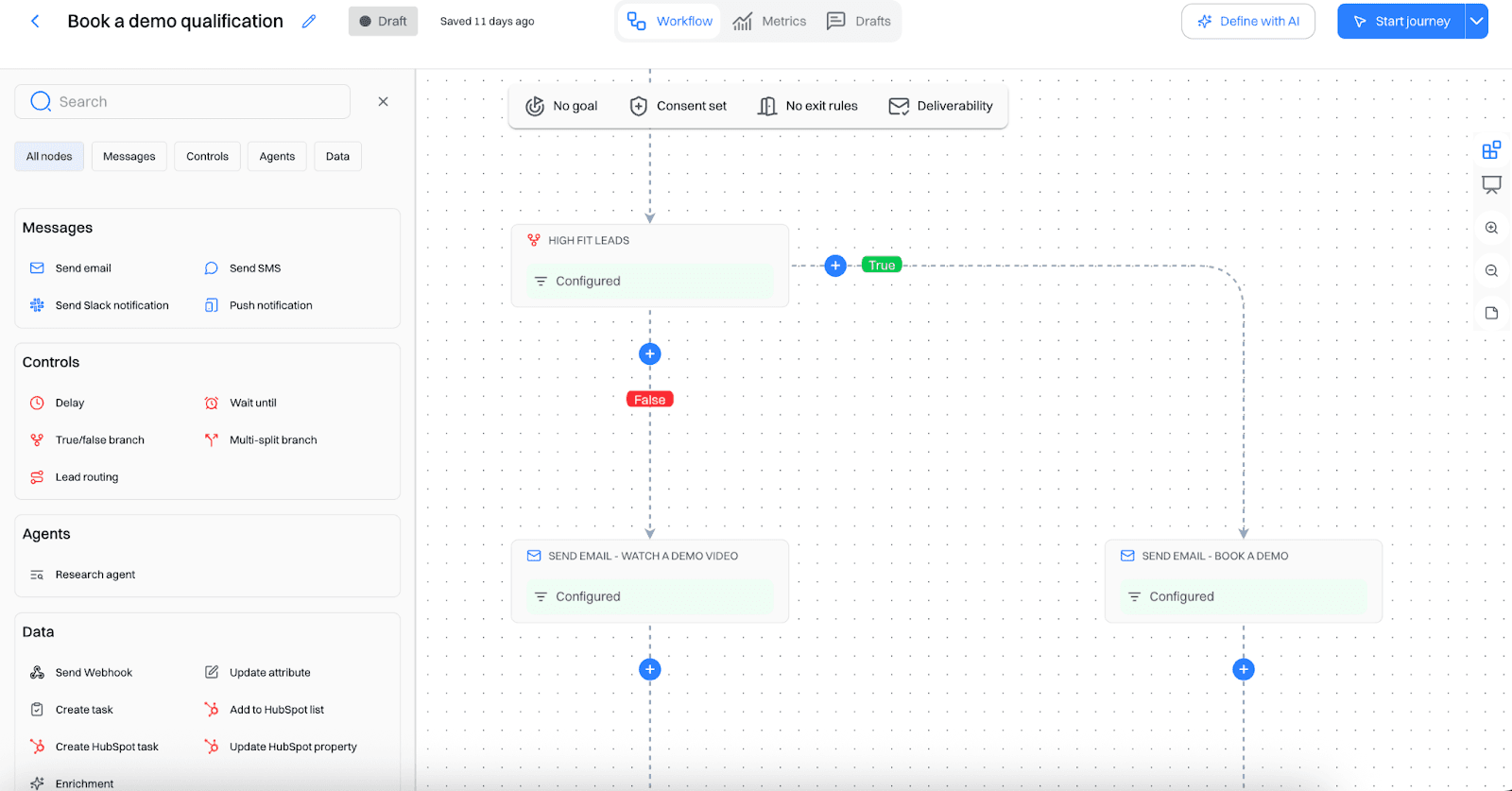
Task: Filter nodes by Controls
Action: [207, 156]
